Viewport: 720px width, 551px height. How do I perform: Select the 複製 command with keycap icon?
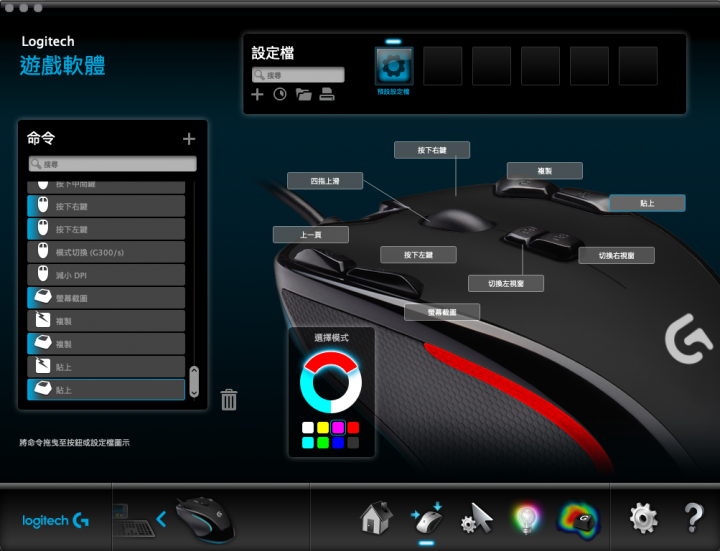click(x=106, y=344)
